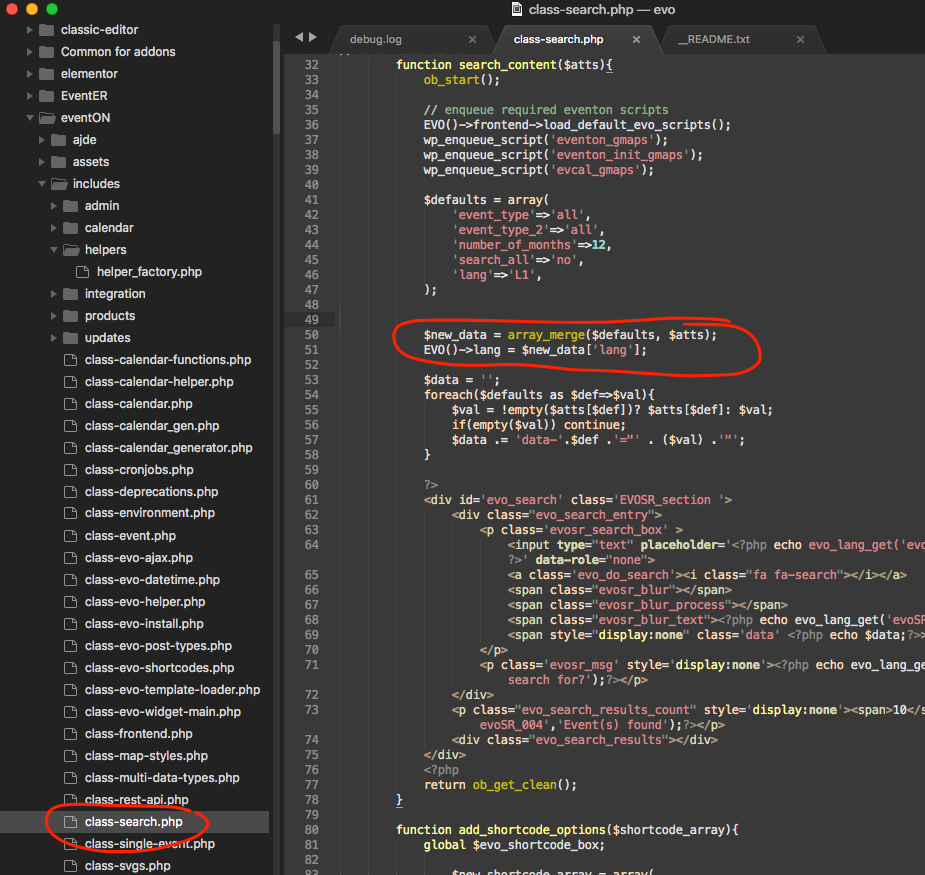Click the tab history forward arrow
The image size is (925, 875).
tap(313, 37)
